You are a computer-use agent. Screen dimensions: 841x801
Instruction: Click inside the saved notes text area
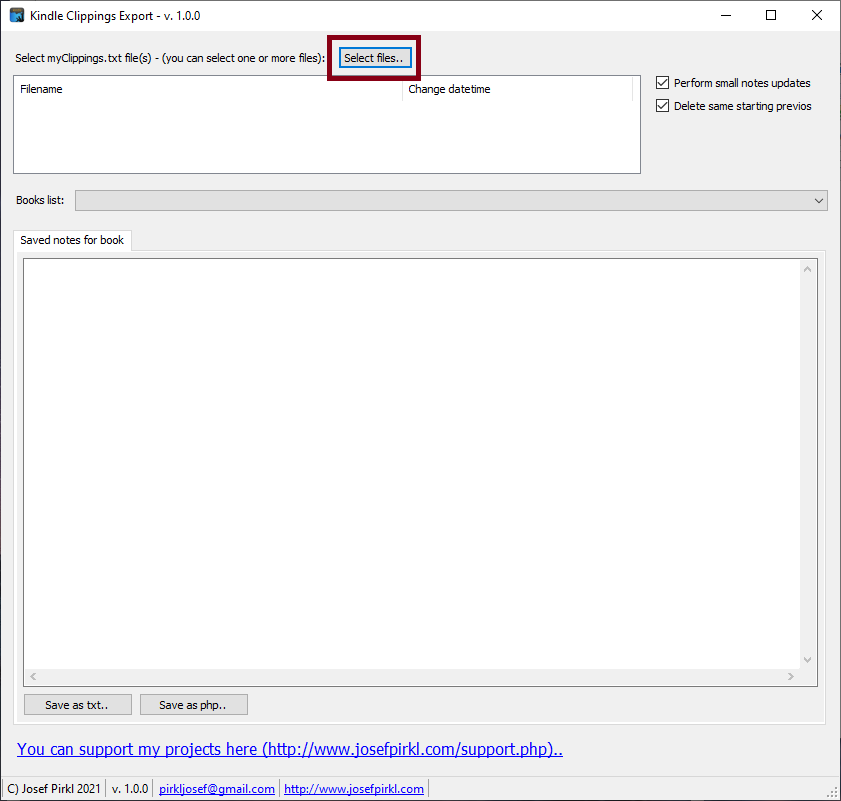(412, 464)
